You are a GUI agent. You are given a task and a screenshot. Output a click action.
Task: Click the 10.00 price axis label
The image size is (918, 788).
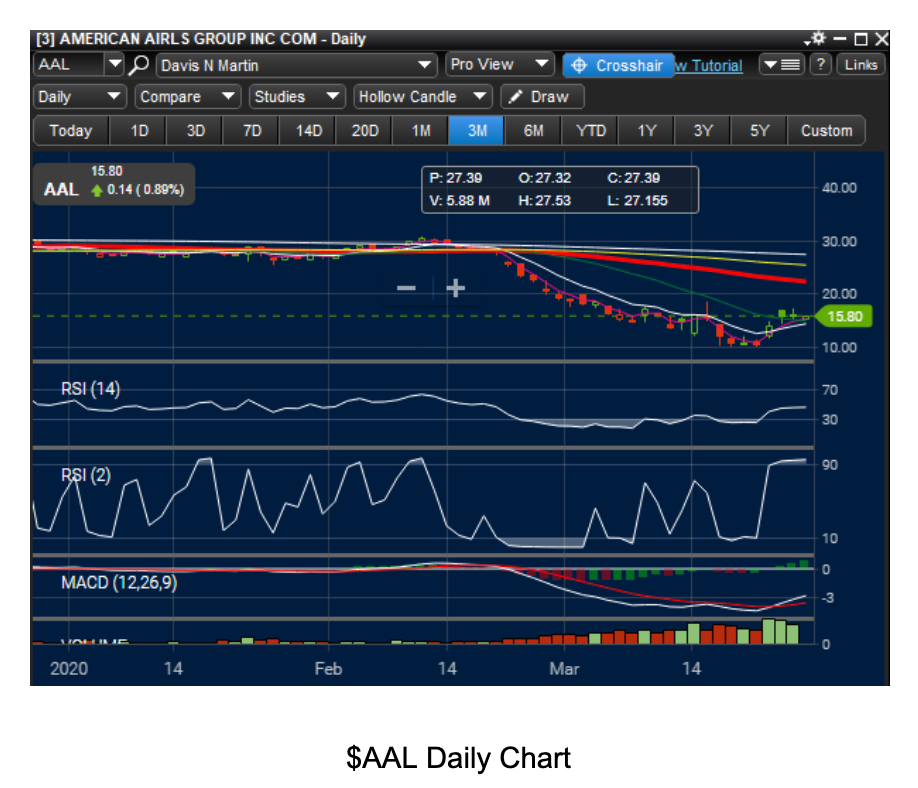coord(839,347)
